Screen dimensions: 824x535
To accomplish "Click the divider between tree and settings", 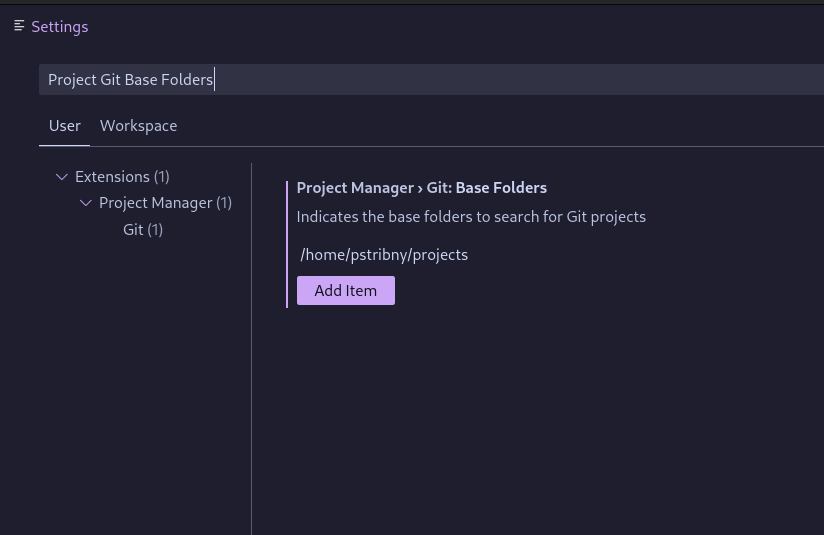I will coord(251,350).
